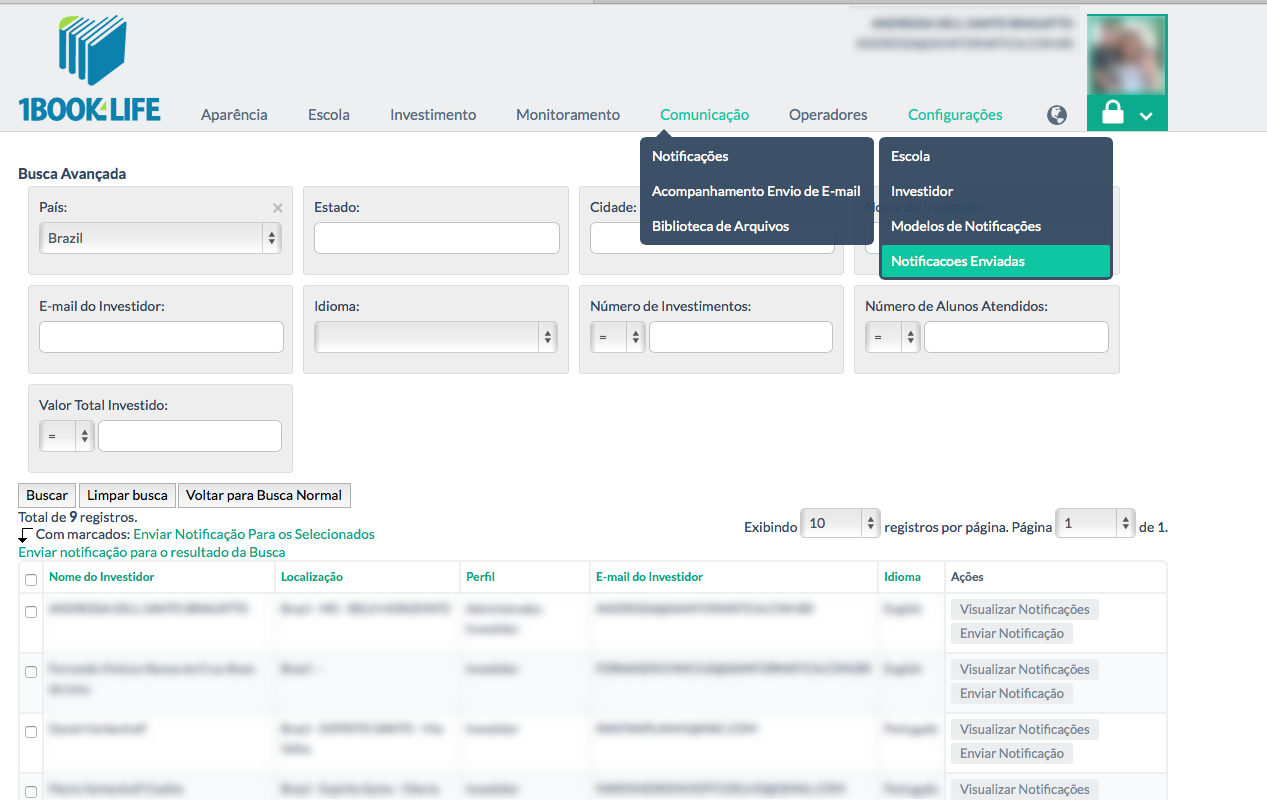Check the first investor row checkbox
Viewport: 1267px width, 800px height.
tap(31, 611)
